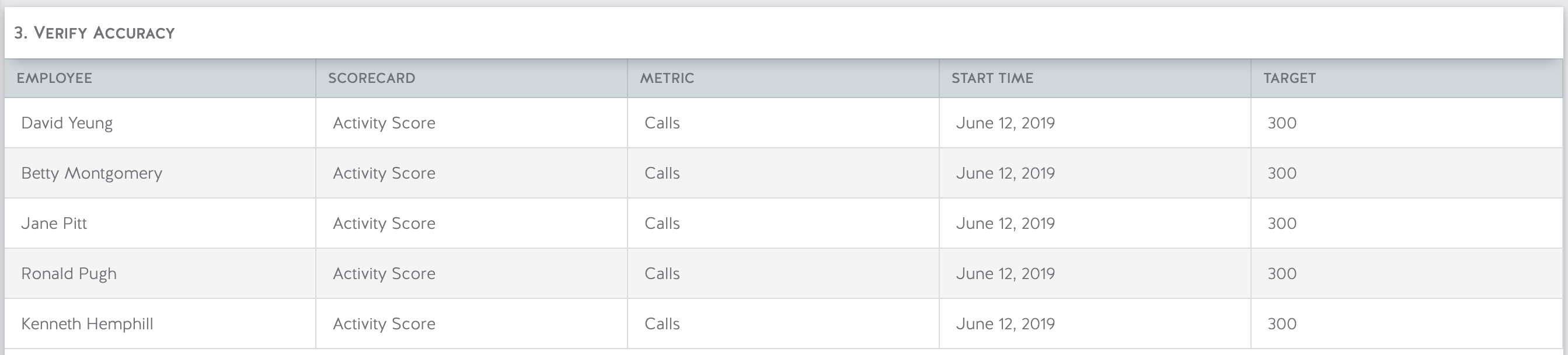1568x355 pixels.
Task: Click target 300 in Kenneth Hemphill's row
Action: [x=1282, y=324]
